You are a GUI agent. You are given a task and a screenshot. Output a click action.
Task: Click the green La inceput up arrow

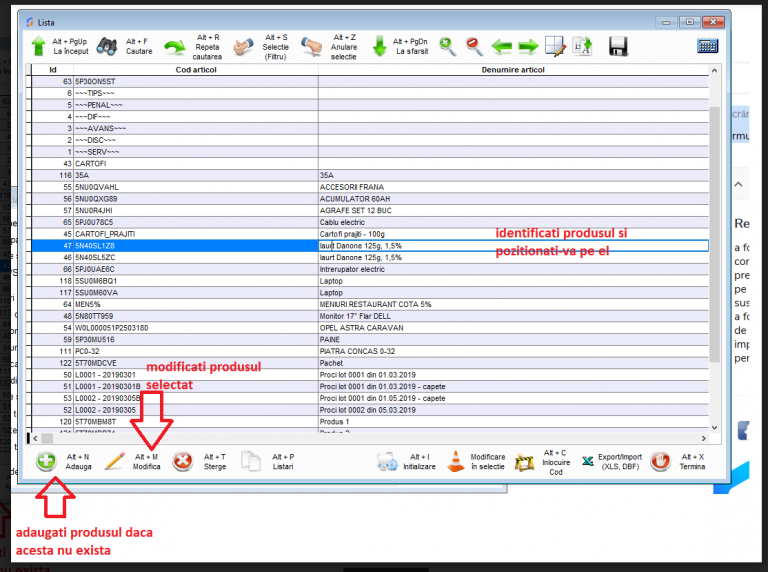(39, 46)
